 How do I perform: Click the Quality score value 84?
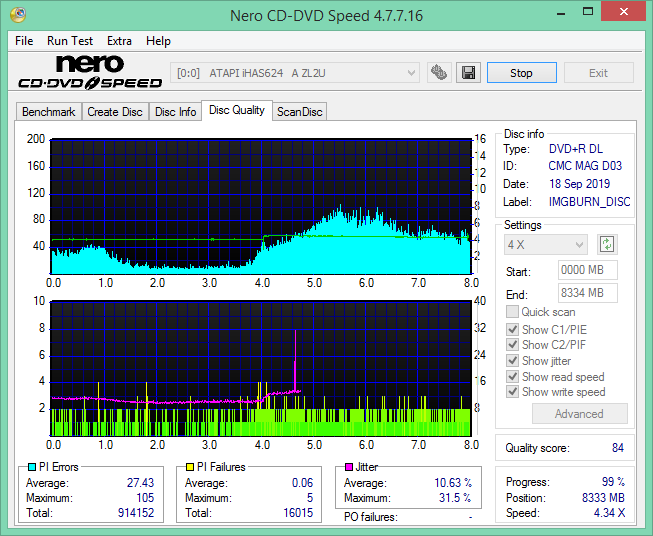coord(618,448)
